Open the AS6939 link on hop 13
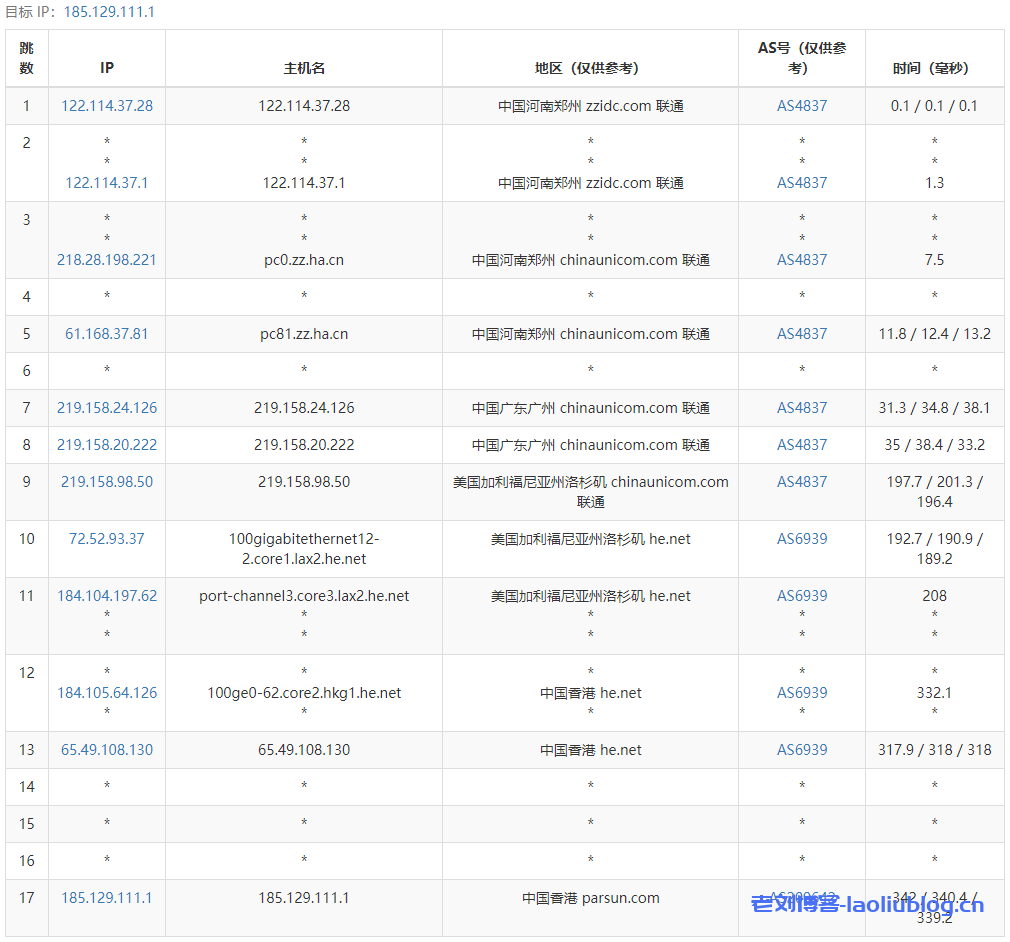This screenshot has width=1010, height=942. [801, 749]
